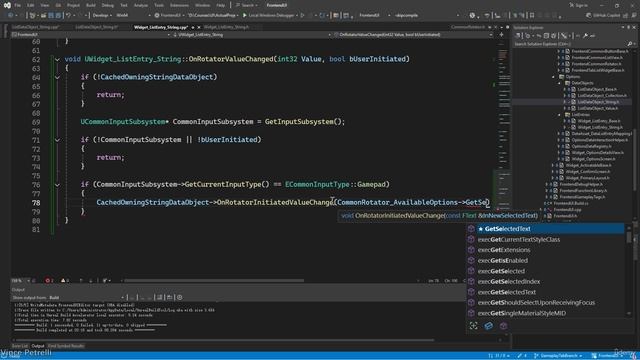Screen dimensions: 640x360
Task: Collapse DataObjects folder in Solution Explorer
Action: click(560, 83)
